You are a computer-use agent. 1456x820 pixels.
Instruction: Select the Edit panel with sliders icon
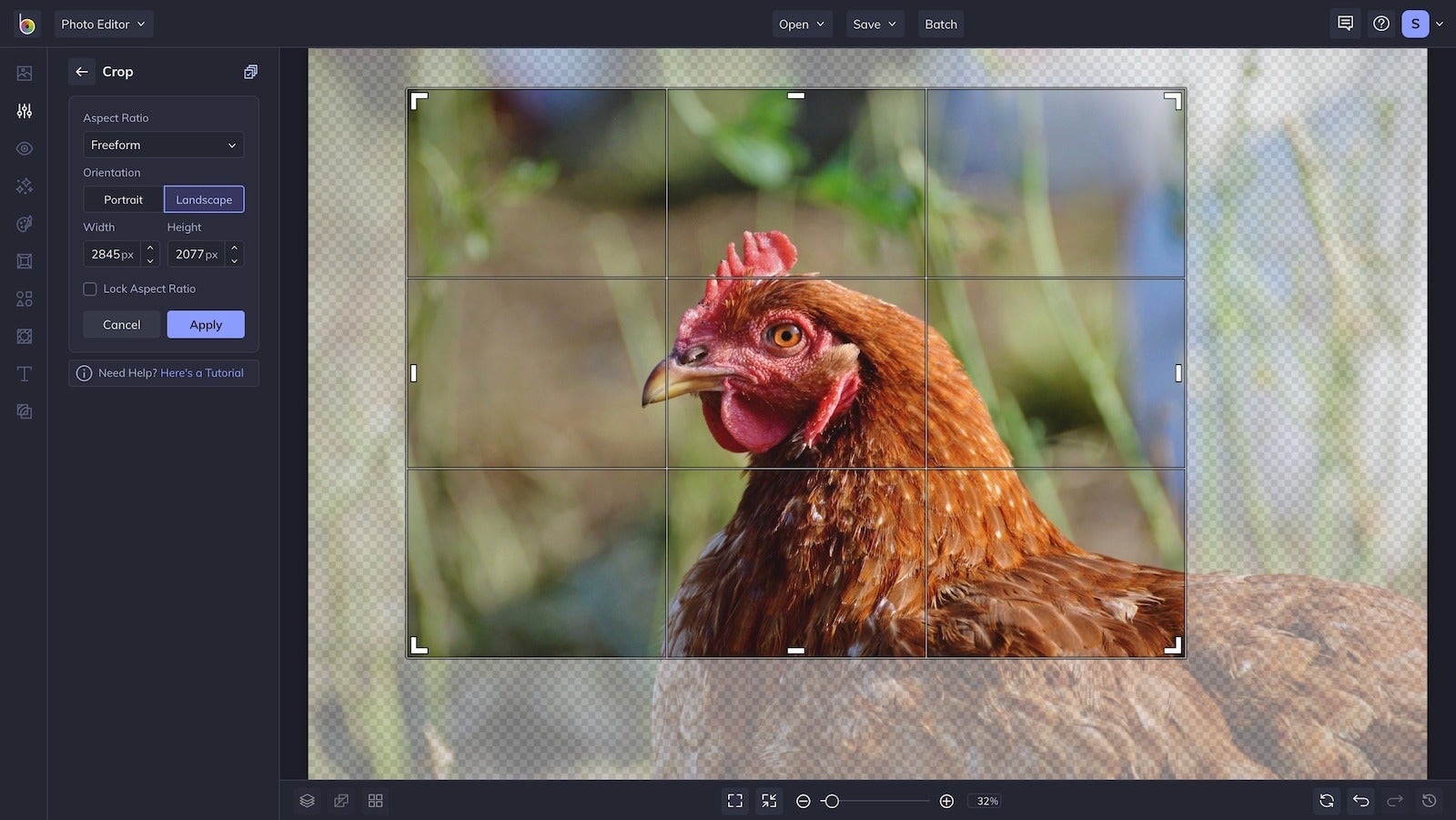(24, 110)
